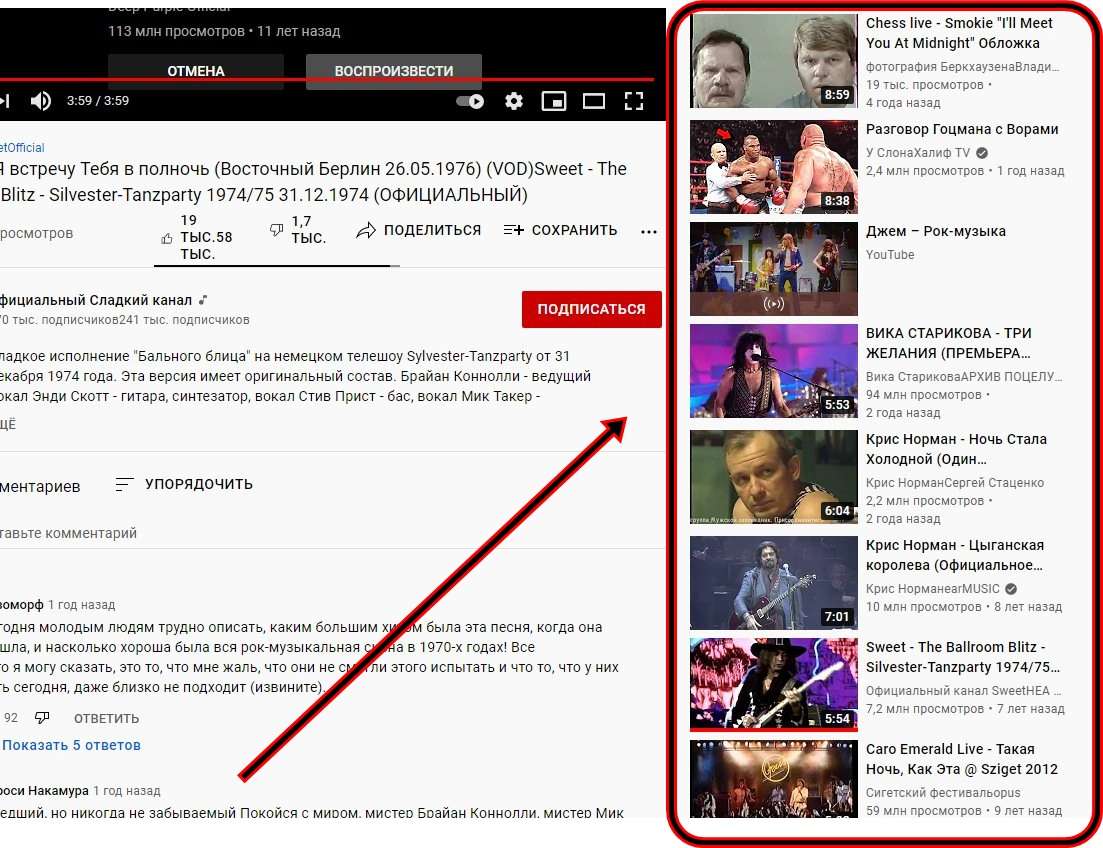Save the video with СОХРАНИТЬ
This screenshot has height=848, width=1103.
560,230
